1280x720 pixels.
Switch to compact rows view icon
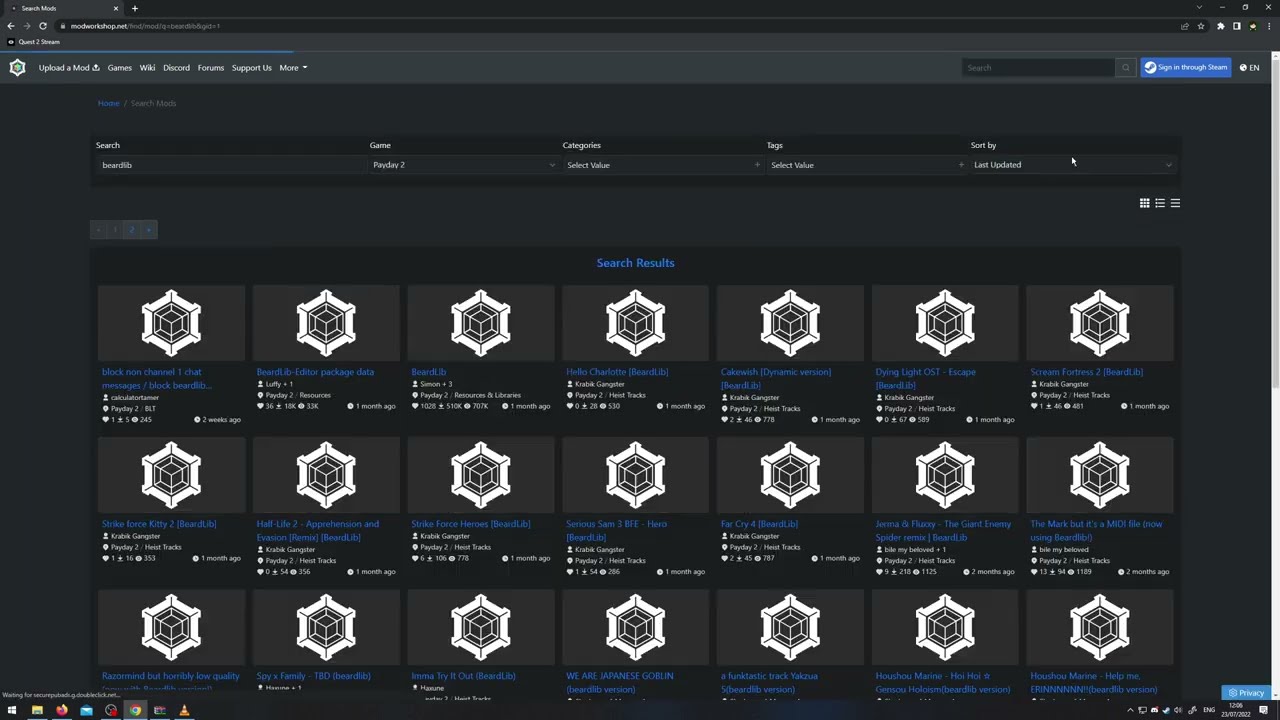(x=1175, y=203)
